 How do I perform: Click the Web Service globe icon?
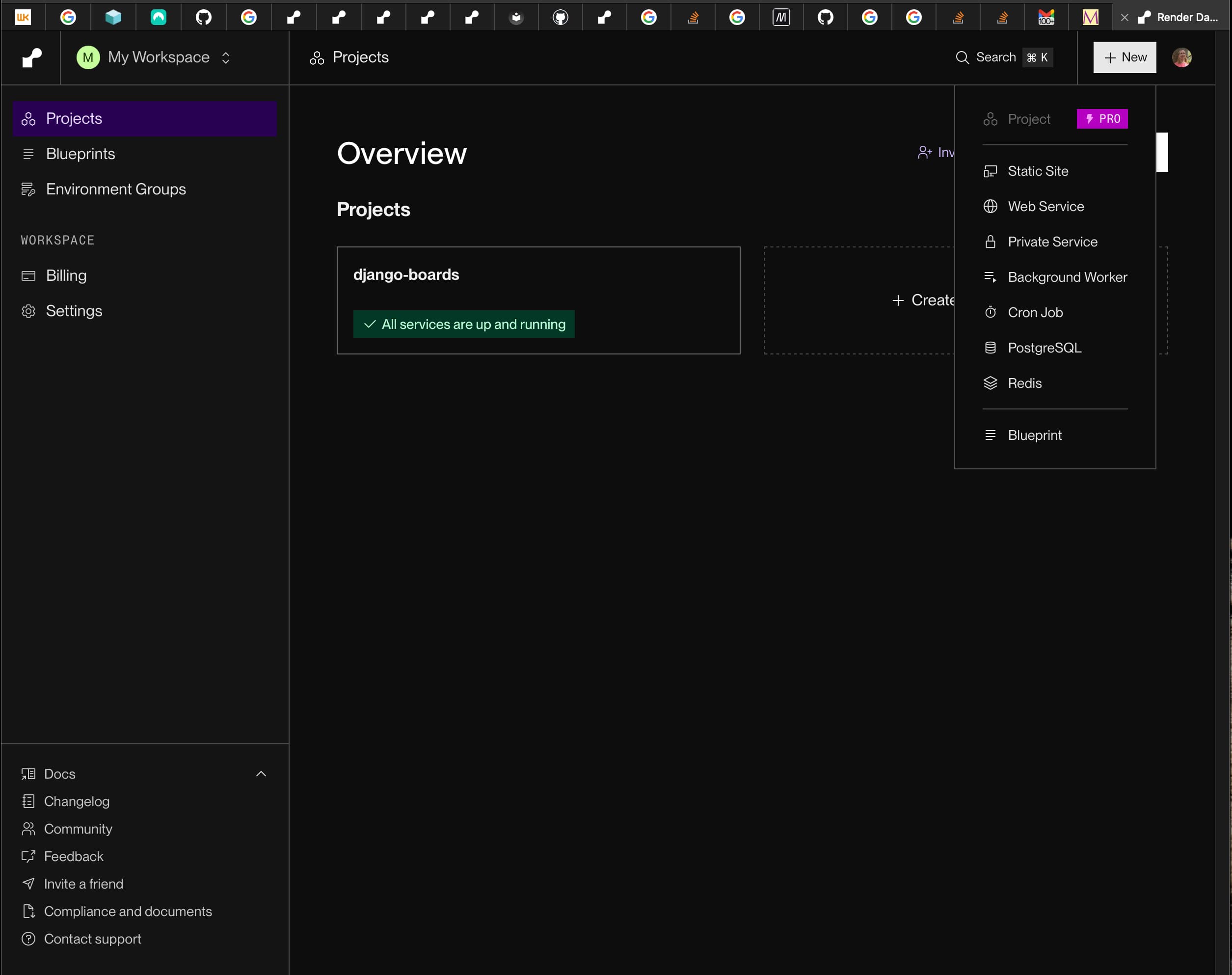click(990, 206)
